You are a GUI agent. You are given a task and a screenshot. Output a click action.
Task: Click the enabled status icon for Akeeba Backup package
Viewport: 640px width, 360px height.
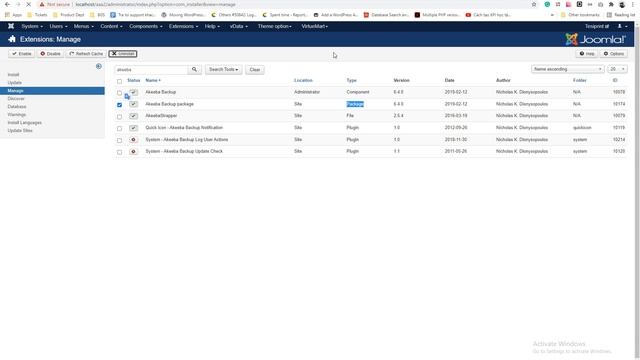click(x=133, y=104)
